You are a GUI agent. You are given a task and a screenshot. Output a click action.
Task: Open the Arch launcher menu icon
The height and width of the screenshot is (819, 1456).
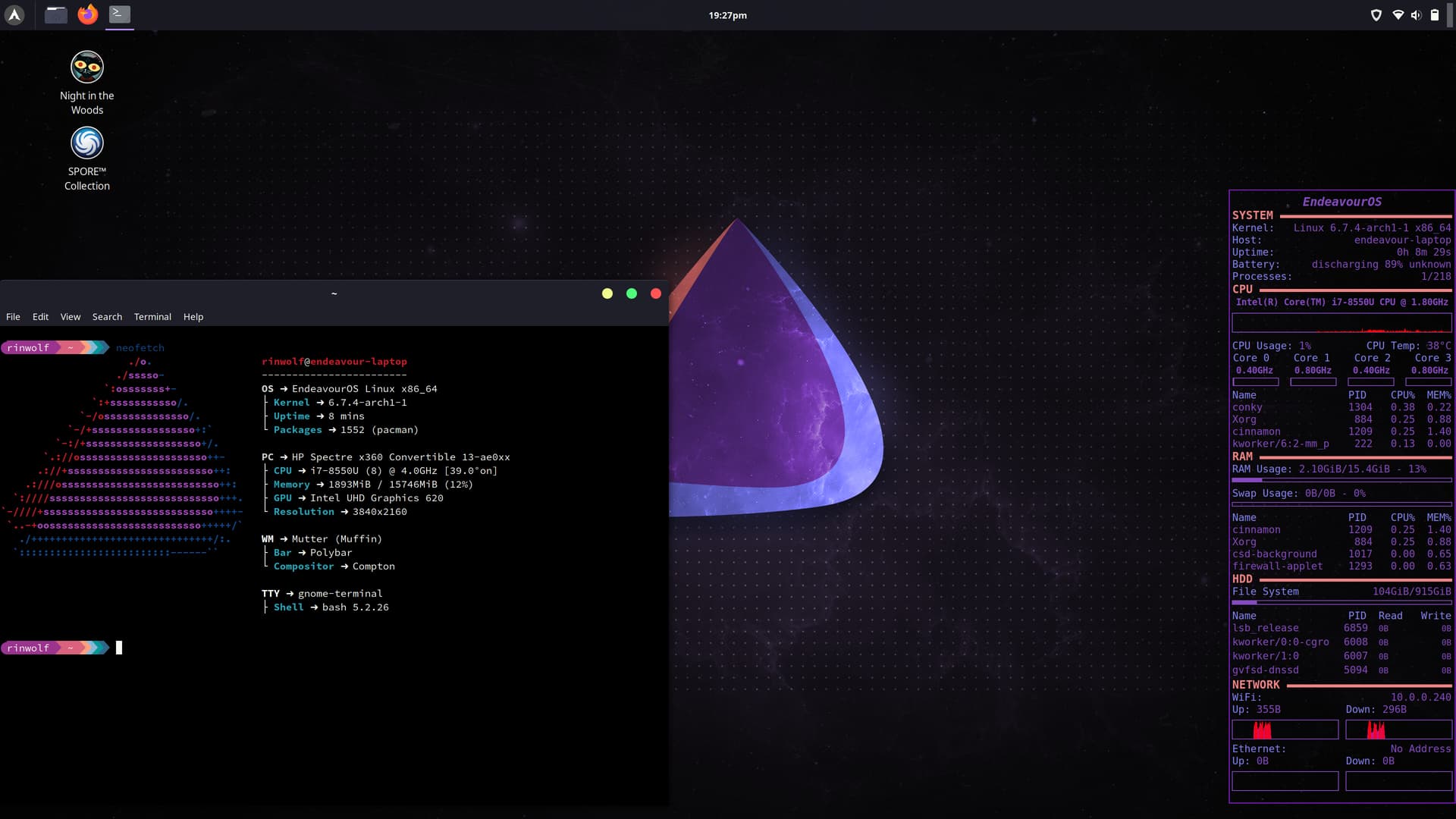point(14,14)
